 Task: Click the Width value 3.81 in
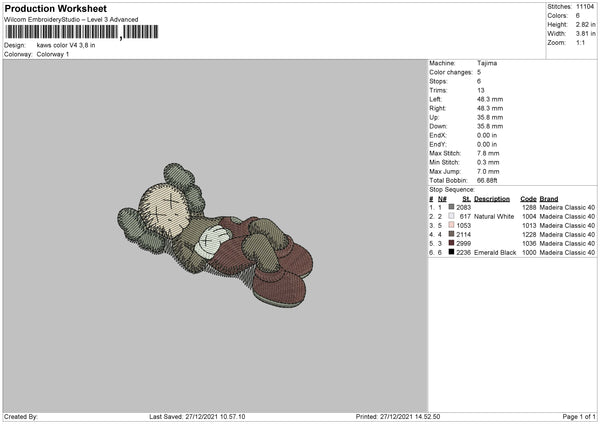pyautogui.click(x=585, y=34)
